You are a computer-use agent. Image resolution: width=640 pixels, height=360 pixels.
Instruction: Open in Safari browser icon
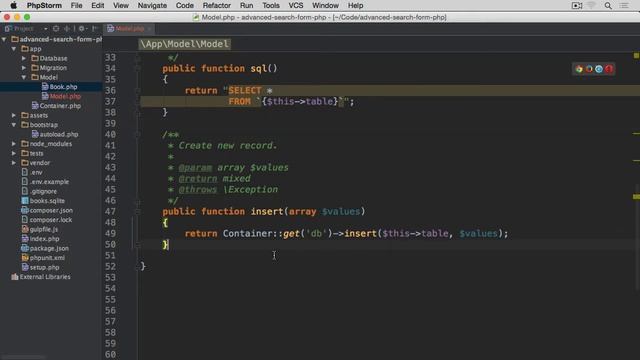[599, 69]
